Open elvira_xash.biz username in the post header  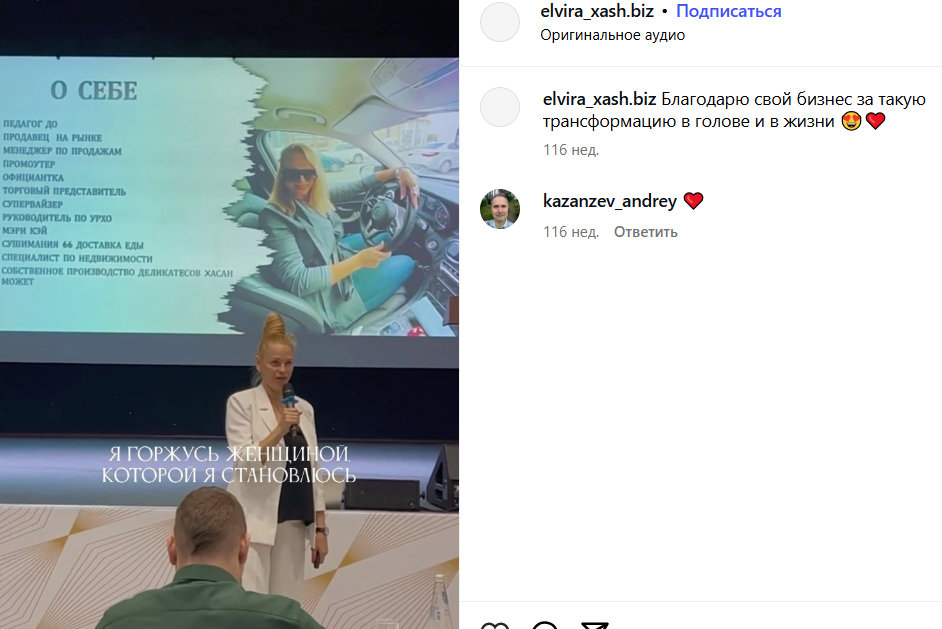tap(597, 11)
